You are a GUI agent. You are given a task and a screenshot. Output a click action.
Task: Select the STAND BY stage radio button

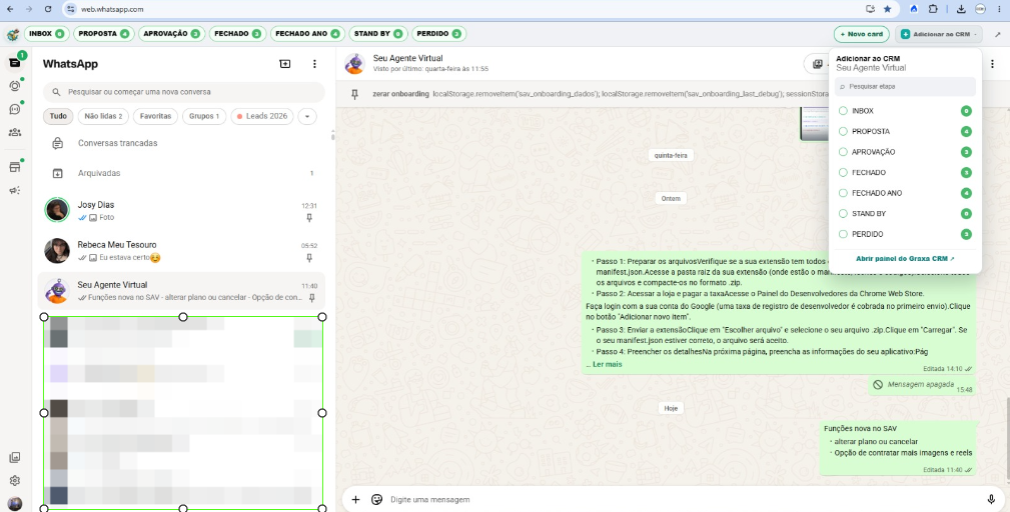tap(843, 214)
